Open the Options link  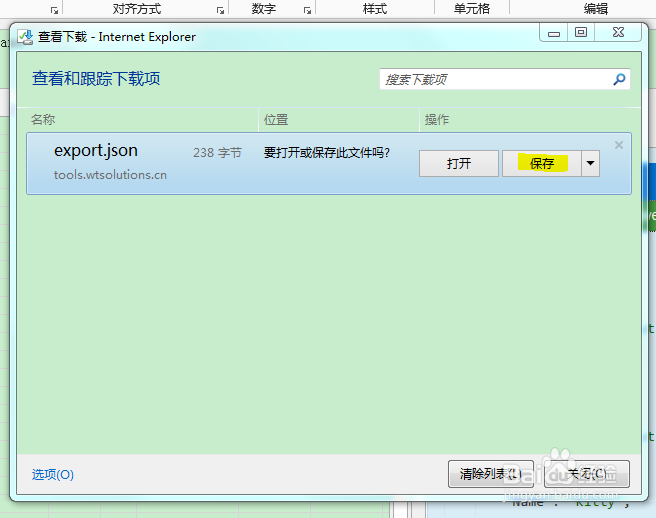coord(53,474)
